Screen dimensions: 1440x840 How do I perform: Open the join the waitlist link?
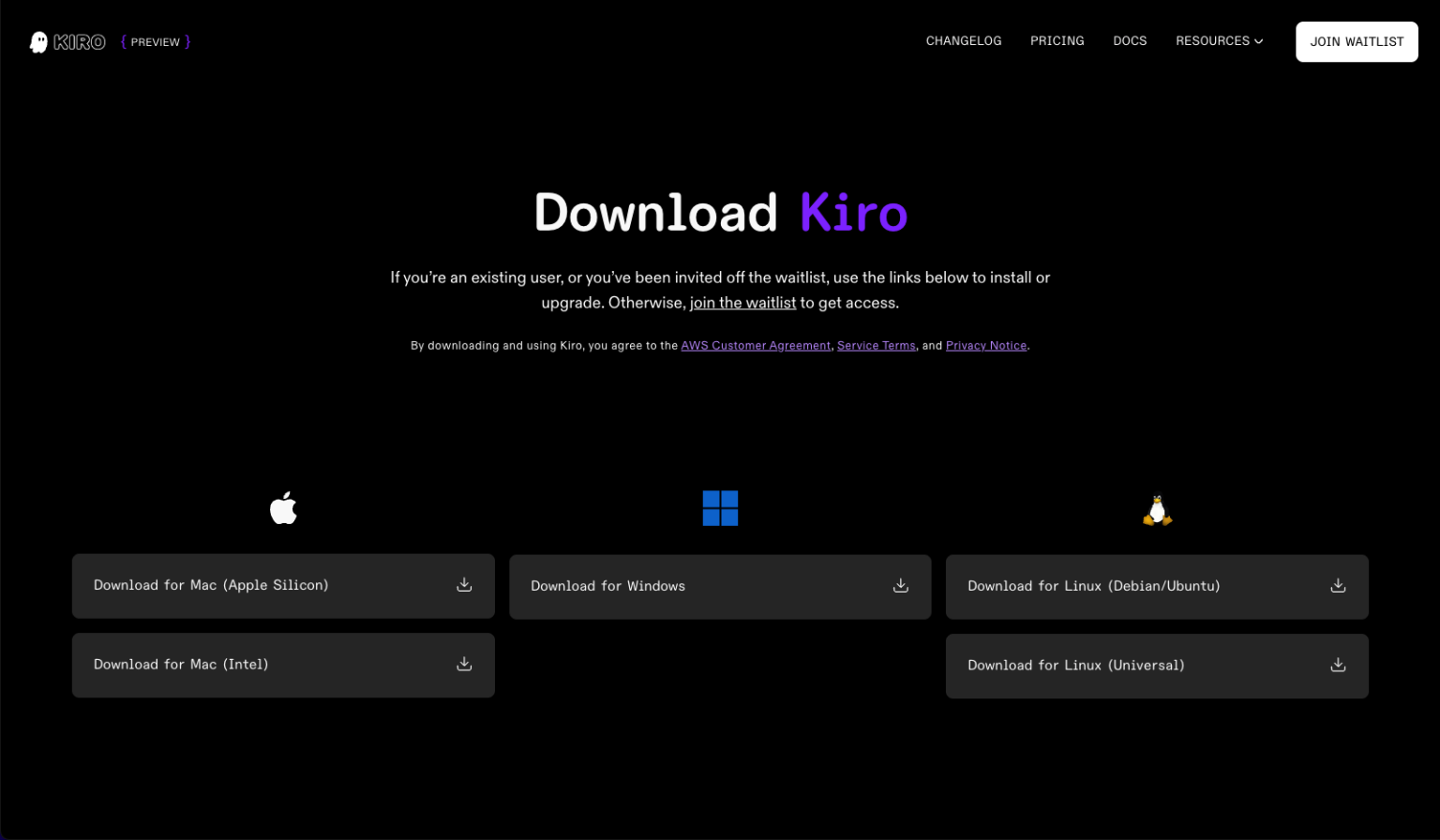[742, 302]
